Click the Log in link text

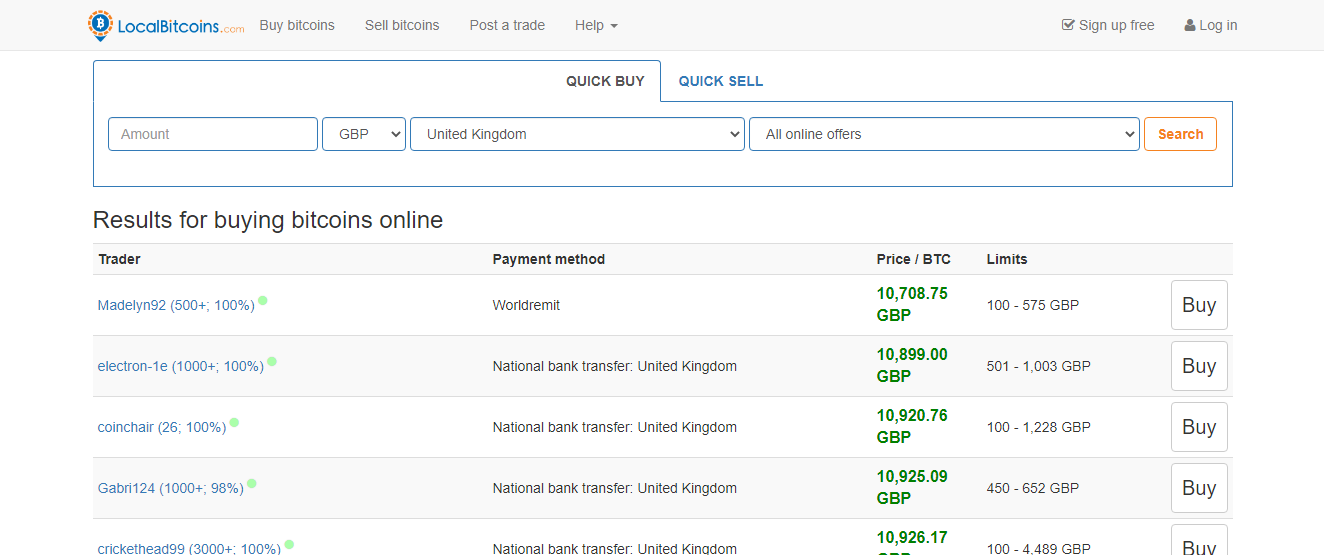tap(1218, 25)
